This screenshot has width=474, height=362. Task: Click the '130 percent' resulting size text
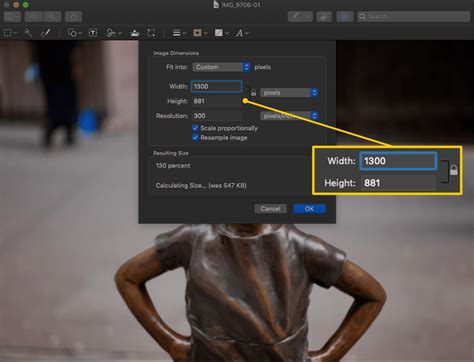point(173,166)
